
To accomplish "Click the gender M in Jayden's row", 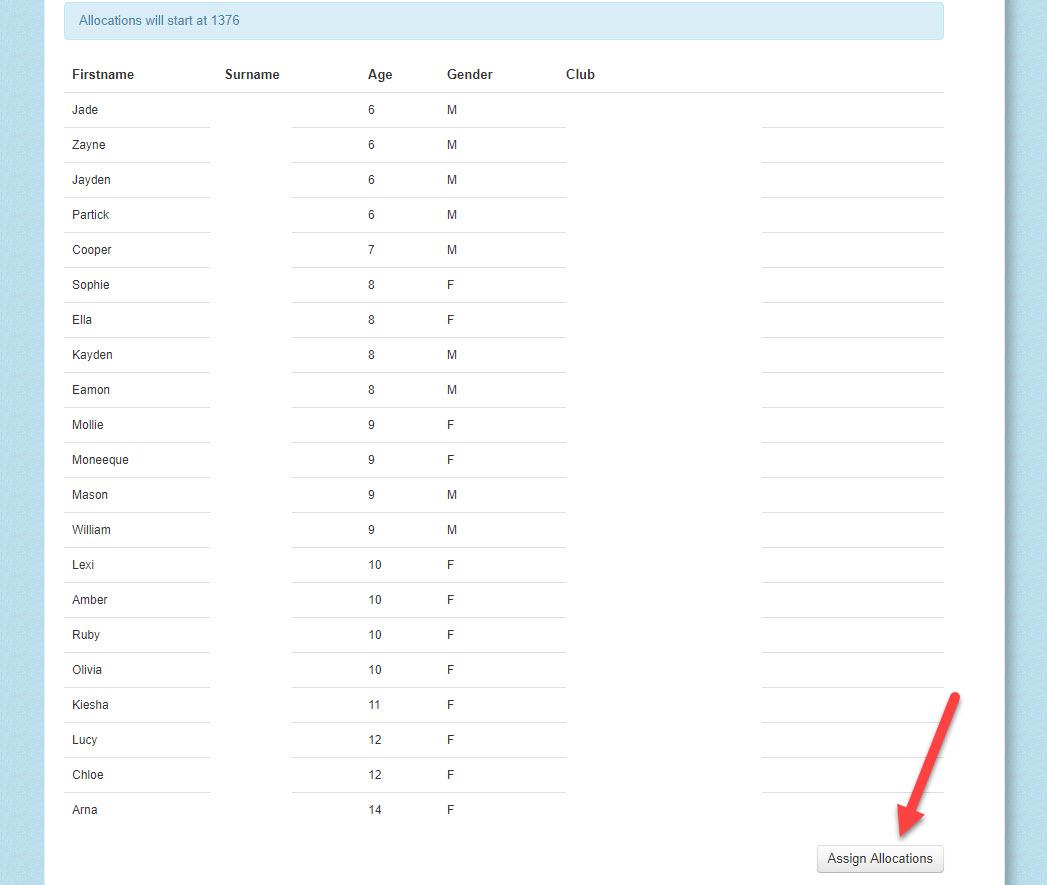I will 452,180.
